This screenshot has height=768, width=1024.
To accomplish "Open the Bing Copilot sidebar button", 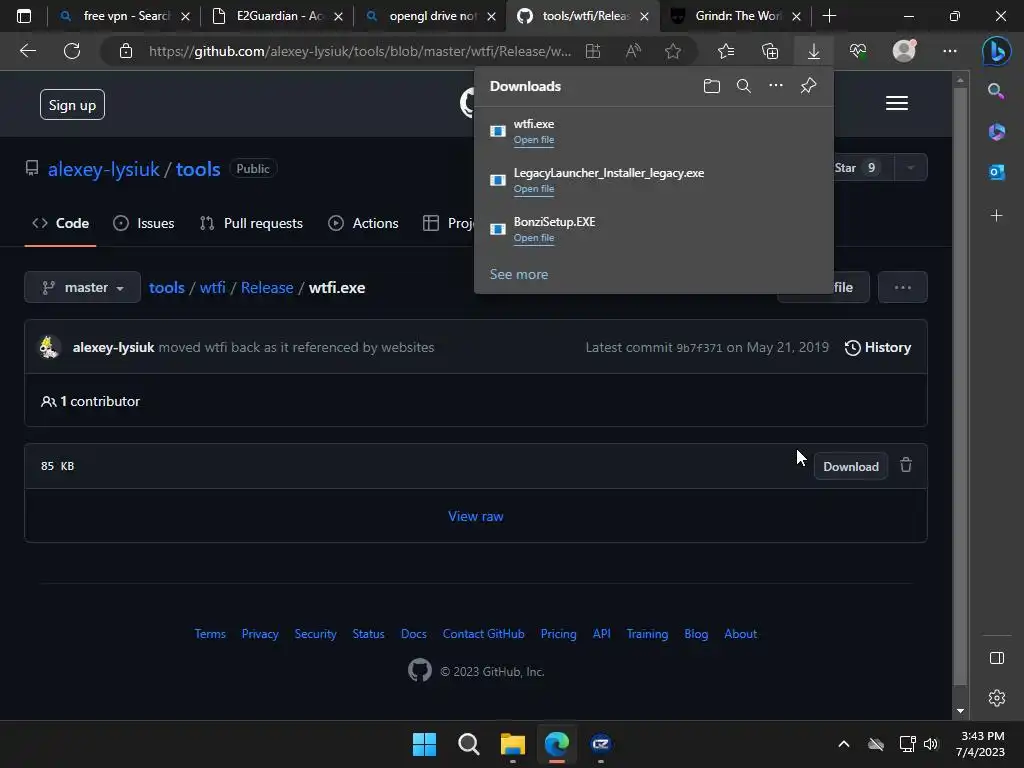I will (x=997, y=51).
